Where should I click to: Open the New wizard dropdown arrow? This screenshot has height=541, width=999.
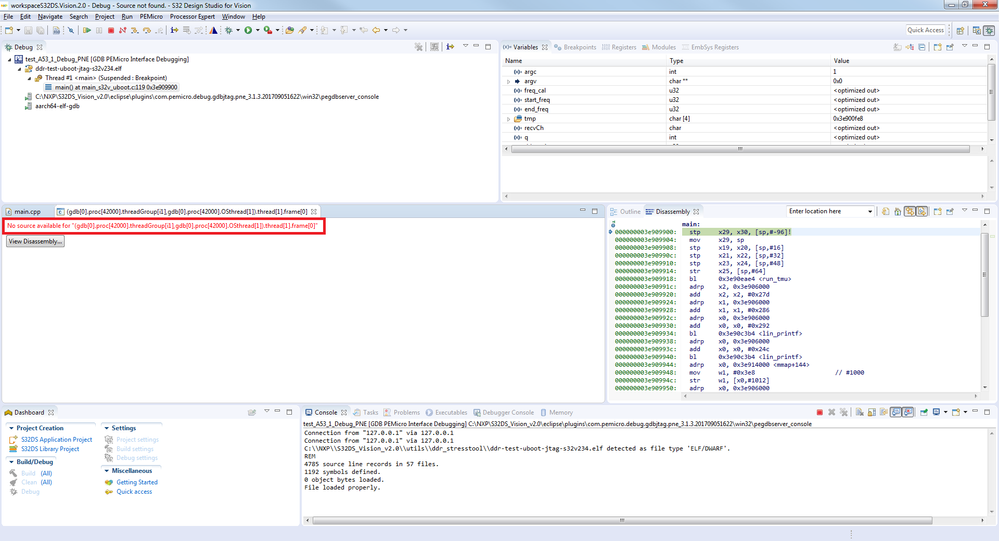[18, 30]
